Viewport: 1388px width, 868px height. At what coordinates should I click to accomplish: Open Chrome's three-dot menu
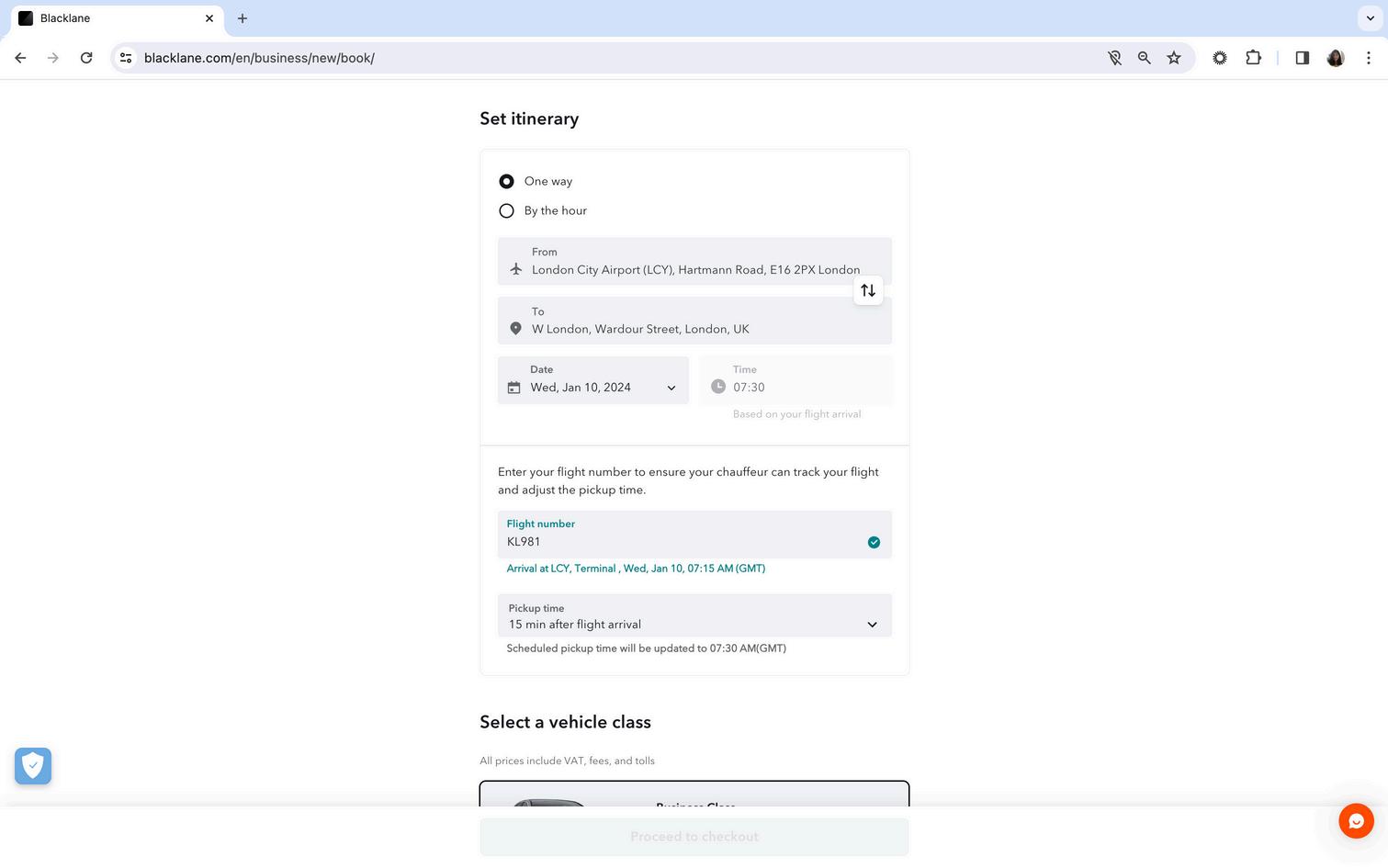tap(1369, 58)
